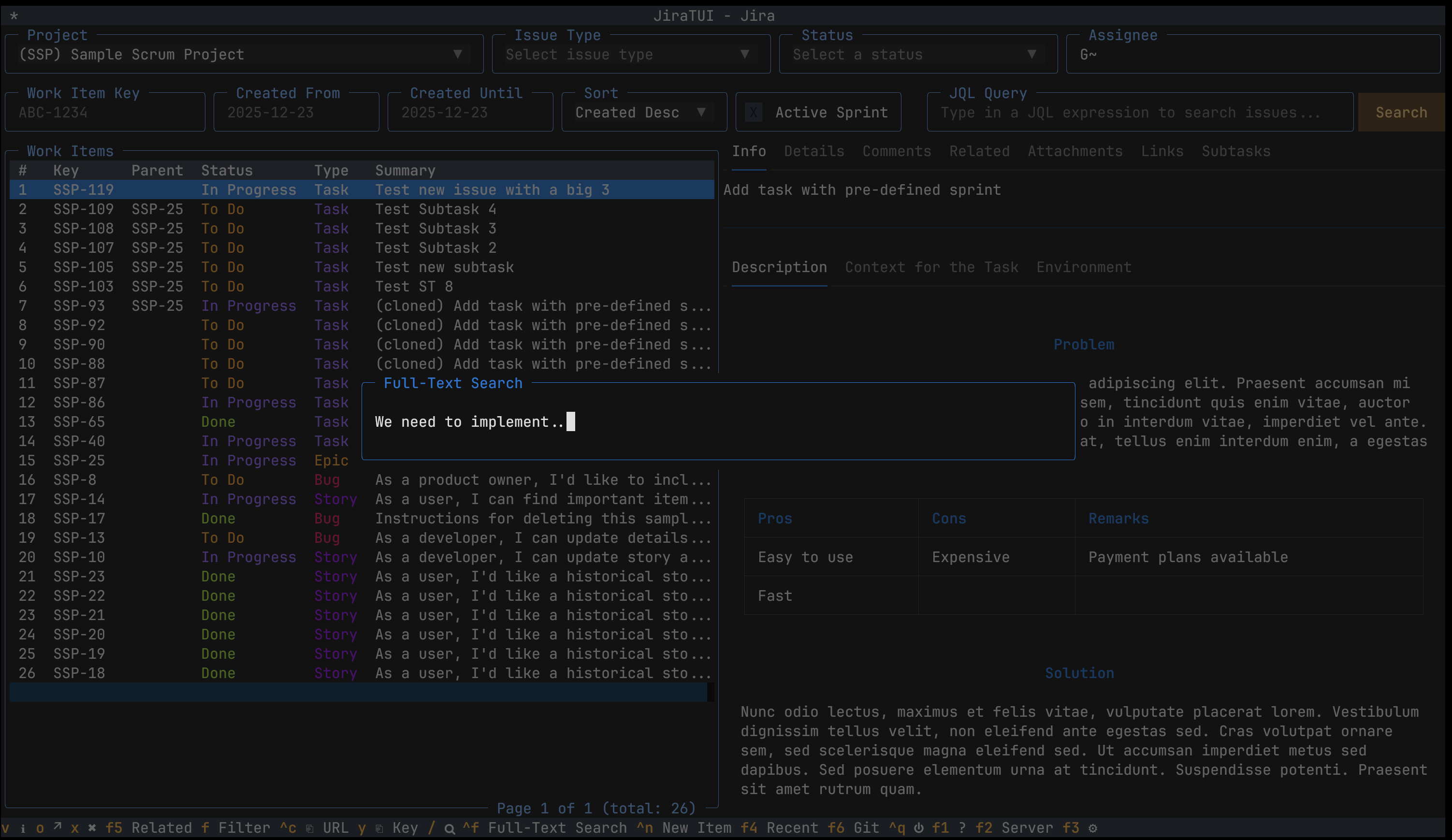Open the Project dropdown
Screen dimensions: 1452x840
pos(244,55)
